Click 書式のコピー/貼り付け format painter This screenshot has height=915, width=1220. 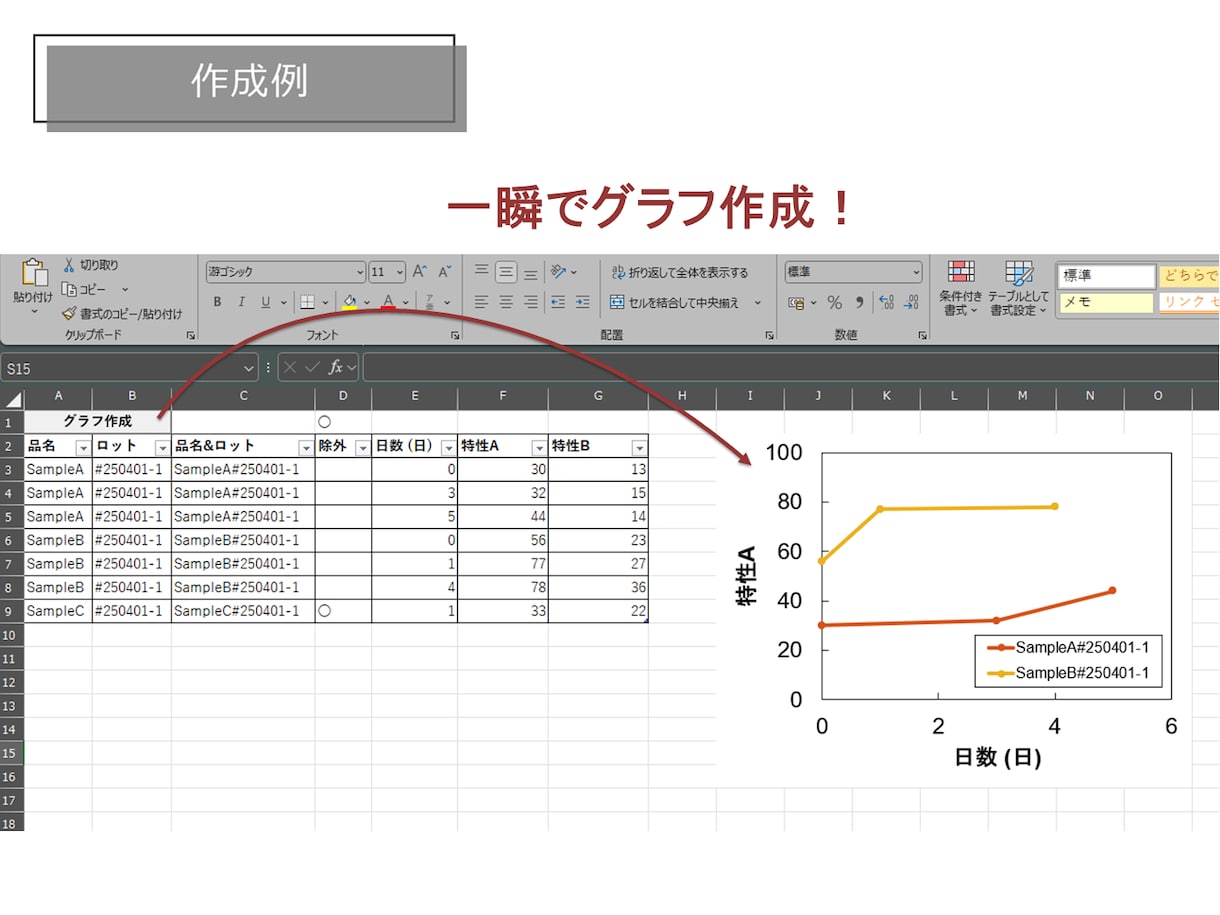[x=122, y=313]
